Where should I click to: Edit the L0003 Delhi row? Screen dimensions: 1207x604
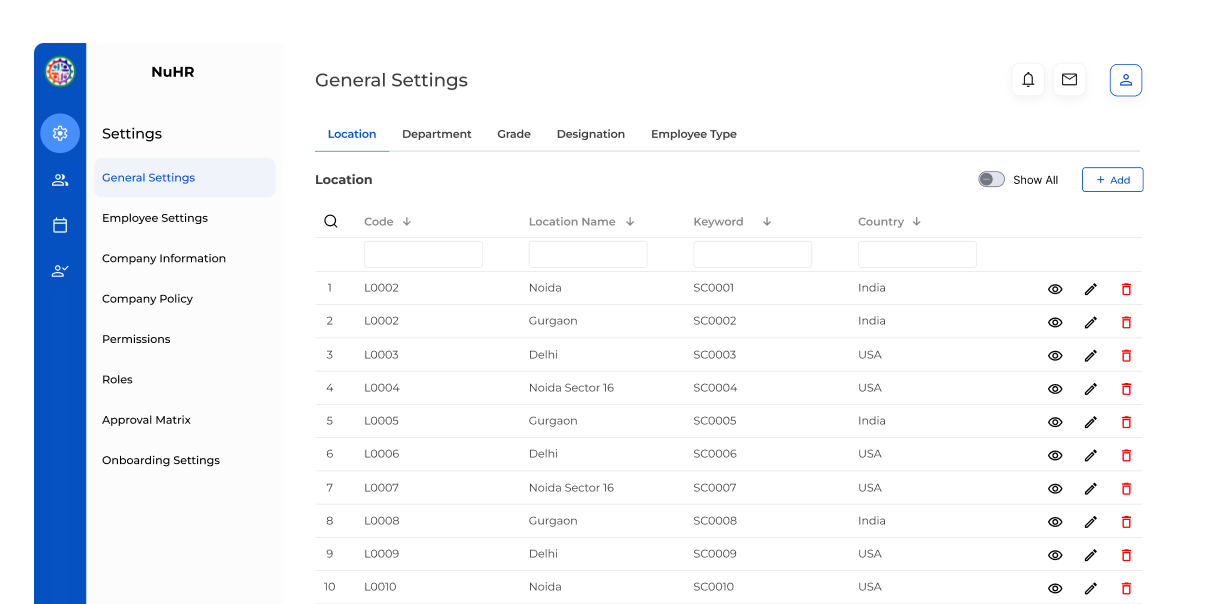1090,355
